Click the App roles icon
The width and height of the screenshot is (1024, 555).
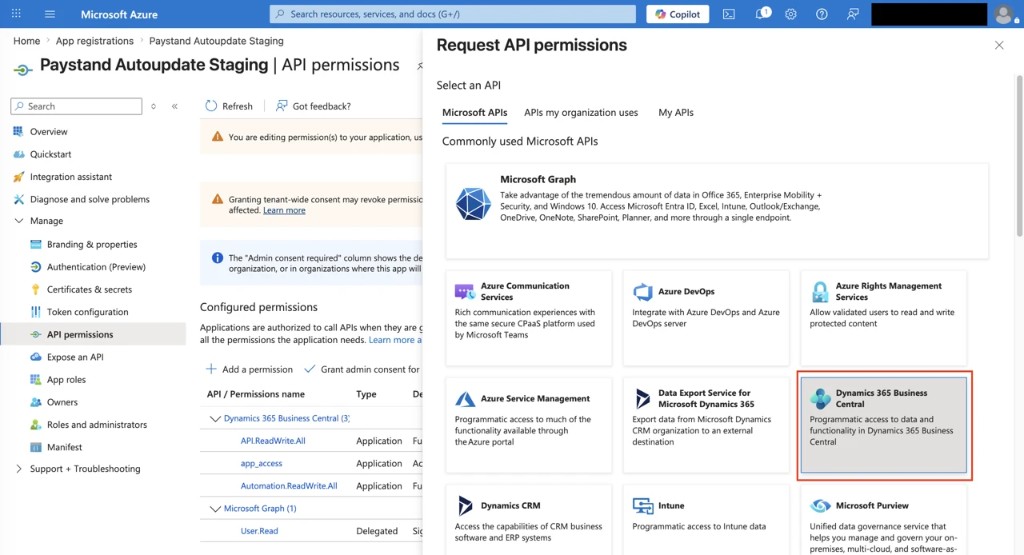click(x=36, y=379)
